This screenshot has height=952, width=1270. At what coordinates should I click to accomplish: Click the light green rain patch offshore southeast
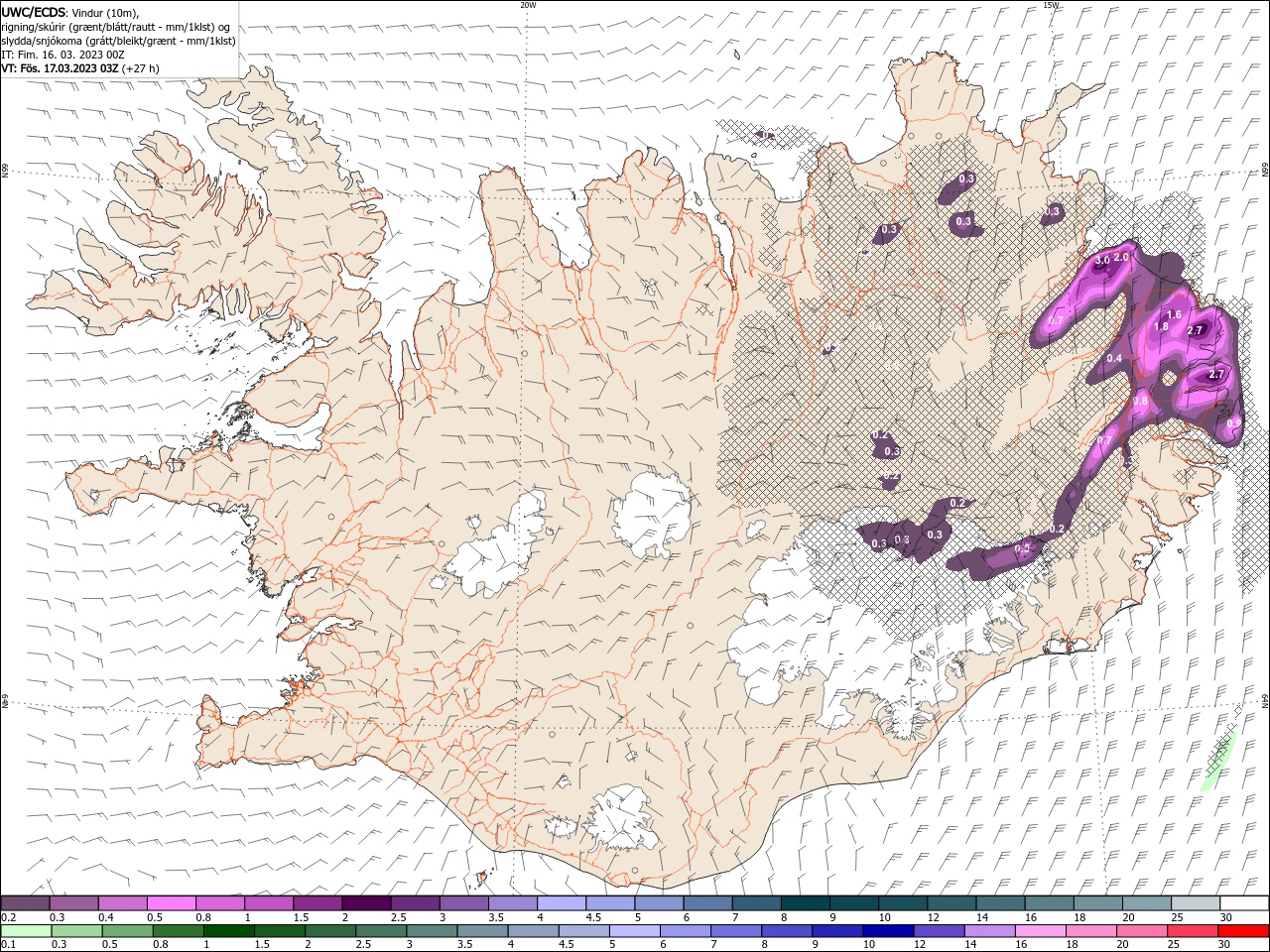[x=1216, y=762]
